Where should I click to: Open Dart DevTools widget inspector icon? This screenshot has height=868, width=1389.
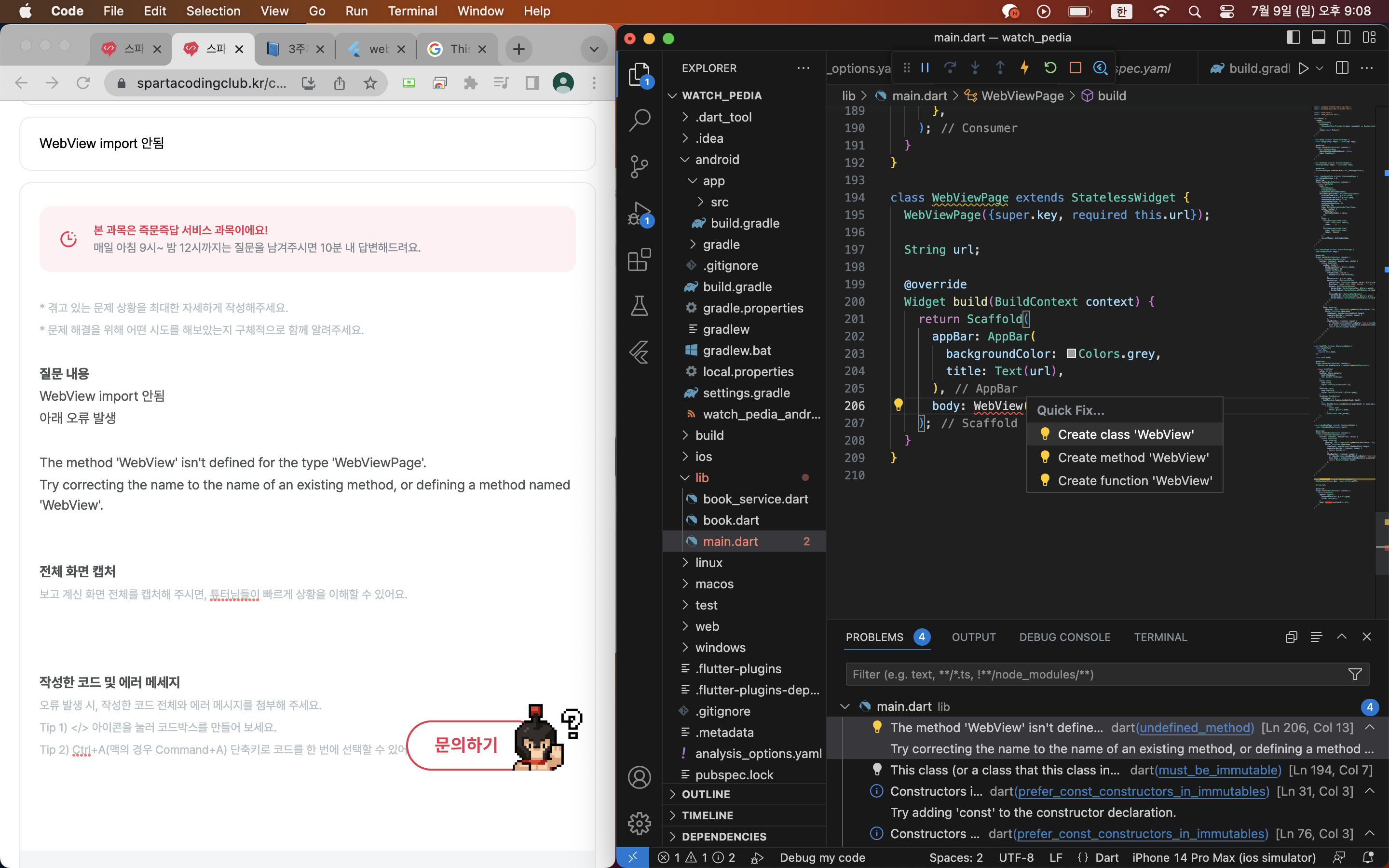tap(1100, 68)
